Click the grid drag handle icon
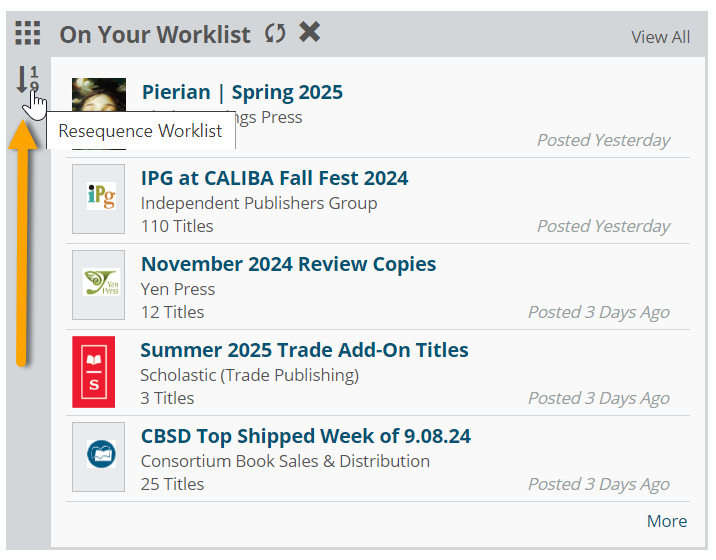Image resolution: width=716 pixels, height=560 pixels. click(x=27, y=33)
